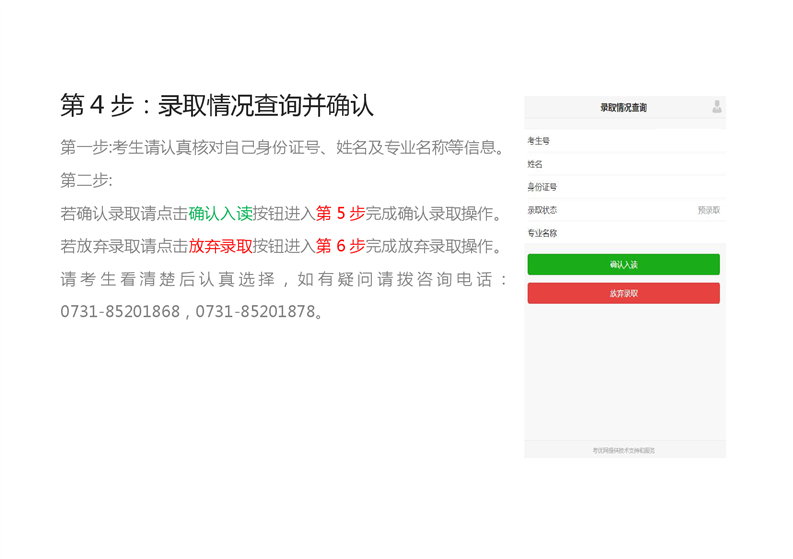The height and width of the screenshot is (559, 793).
Task: Click the 录取状态 label
Action: pos(542,210)
